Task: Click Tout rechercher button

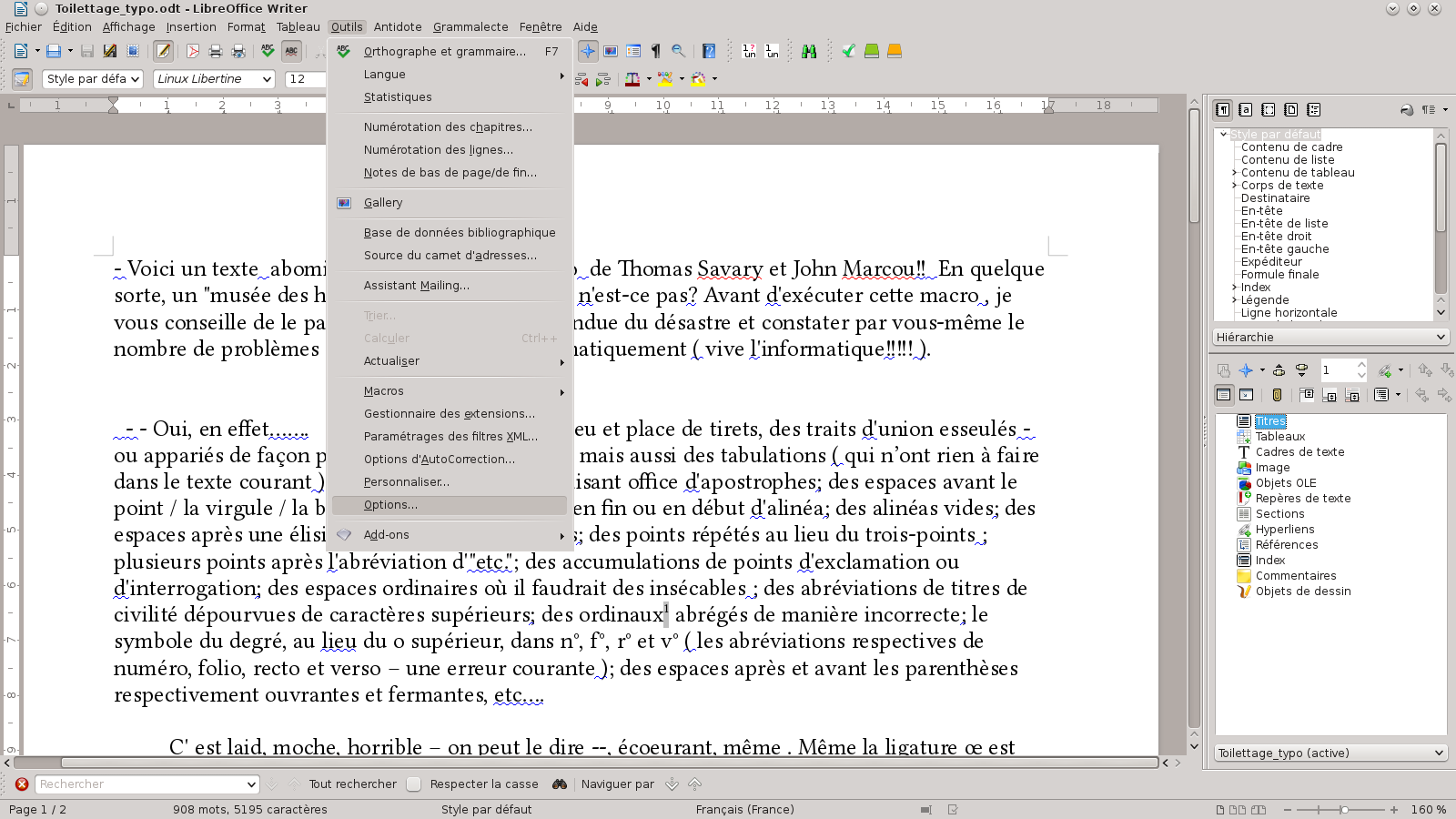Action: [x=352, y=784]
